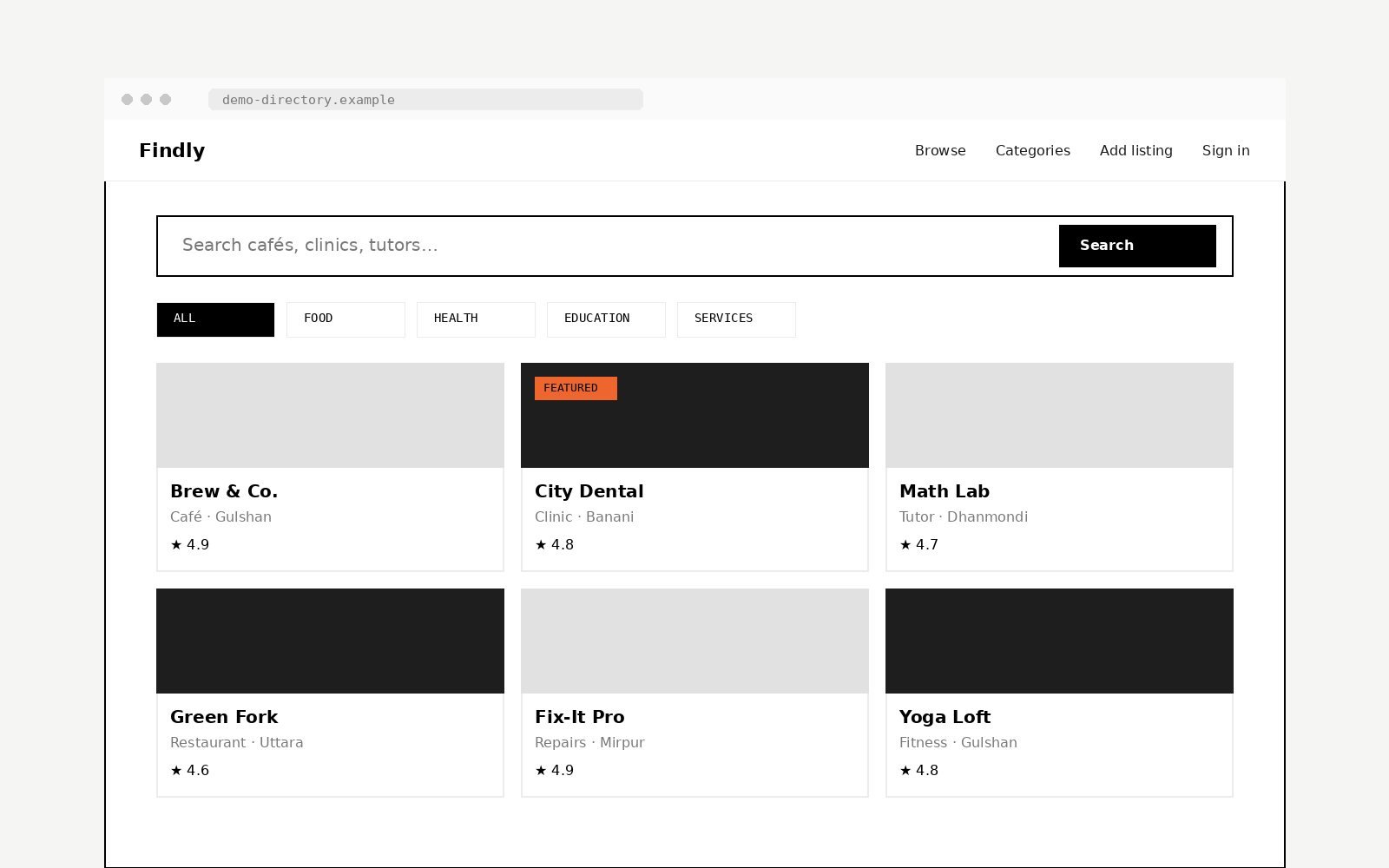This screenshot has width=1389, height=868.
Task: Open Yoga Loft card image
Action: [1059, 641]
